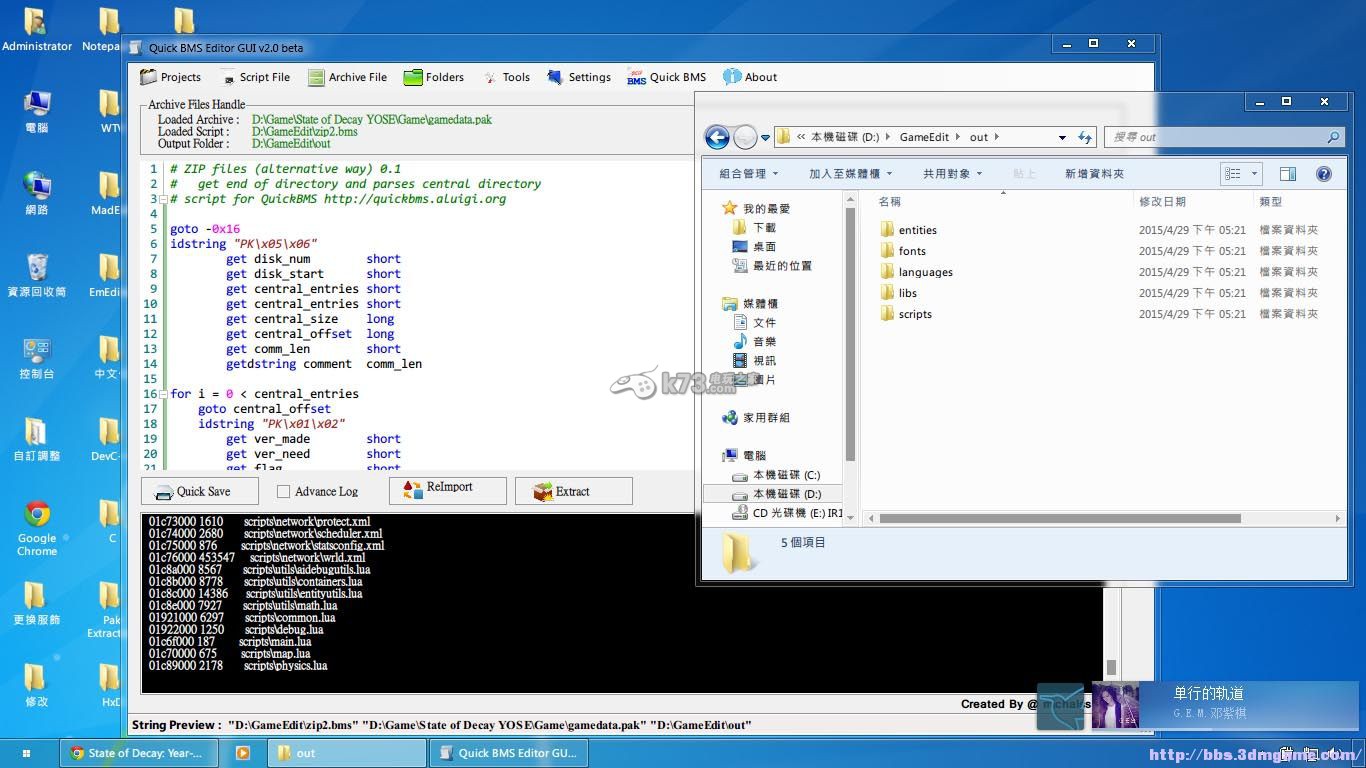This screenshot has height=768, width=1366.
Task: Switch to the out folder taskbar item
Action: [345, 753]
